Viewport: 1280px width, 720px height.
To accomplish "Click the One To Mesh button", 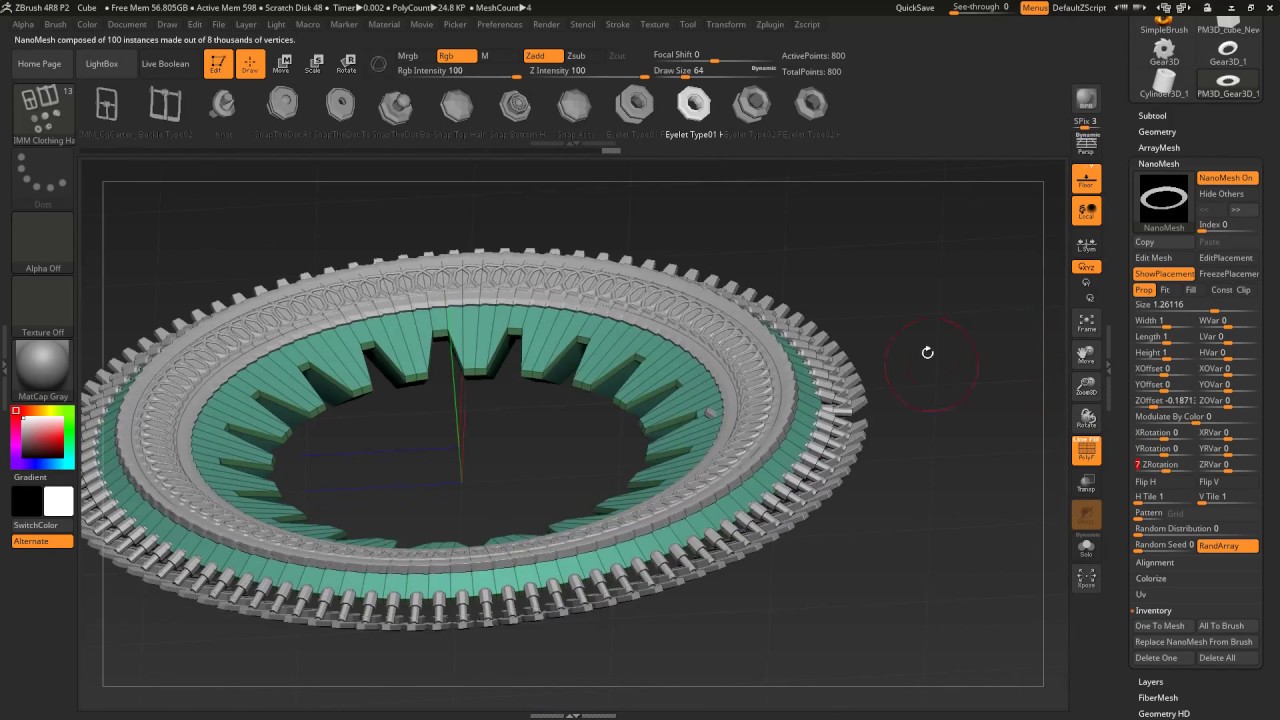I will click(x=1163, y=626).
